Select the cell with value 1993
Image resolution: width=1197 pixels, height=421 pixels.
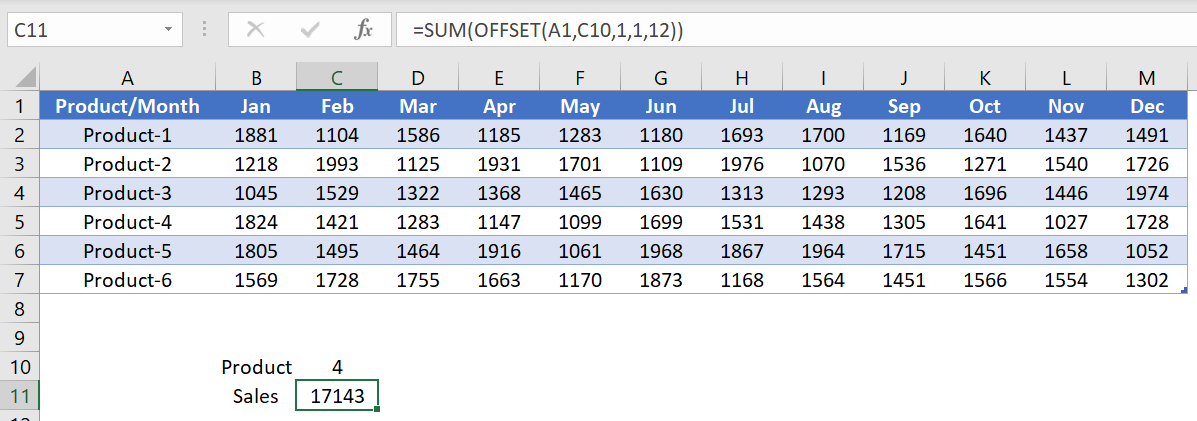(337, 164)
